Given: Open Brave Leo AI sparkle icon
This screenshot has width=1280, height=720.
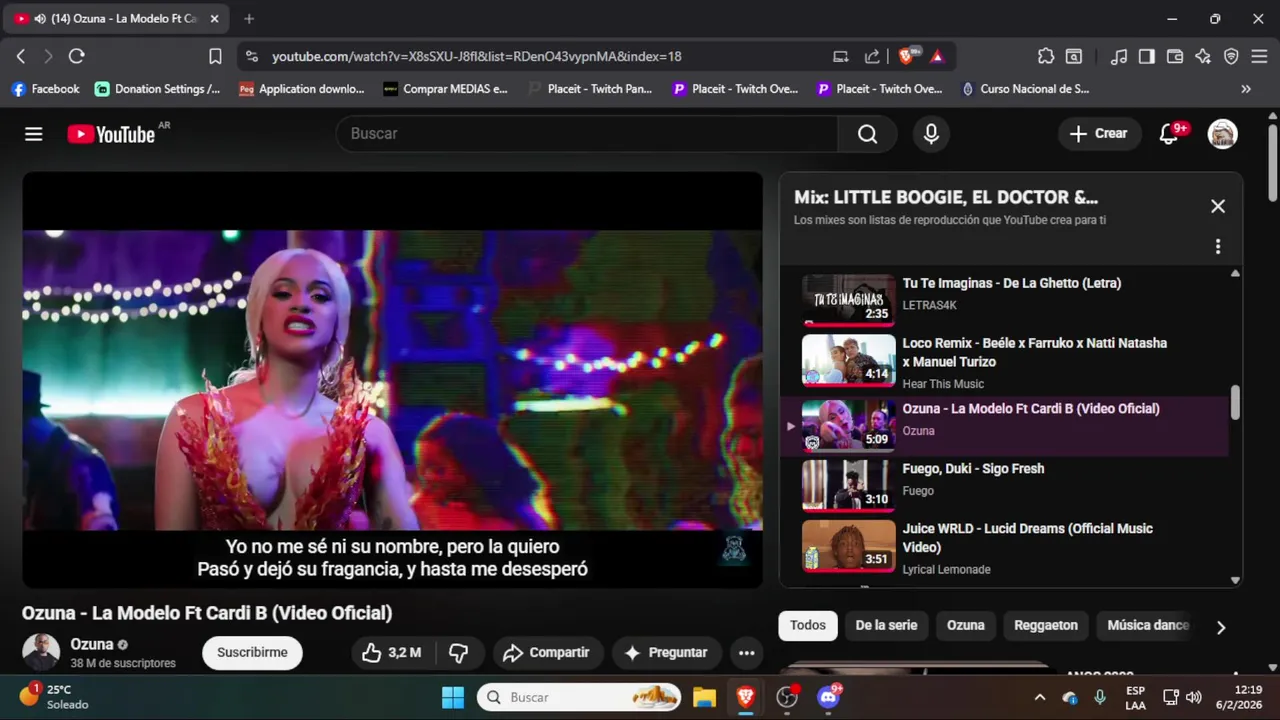Looking at the screenshot, I should [x=1203, y=57].
